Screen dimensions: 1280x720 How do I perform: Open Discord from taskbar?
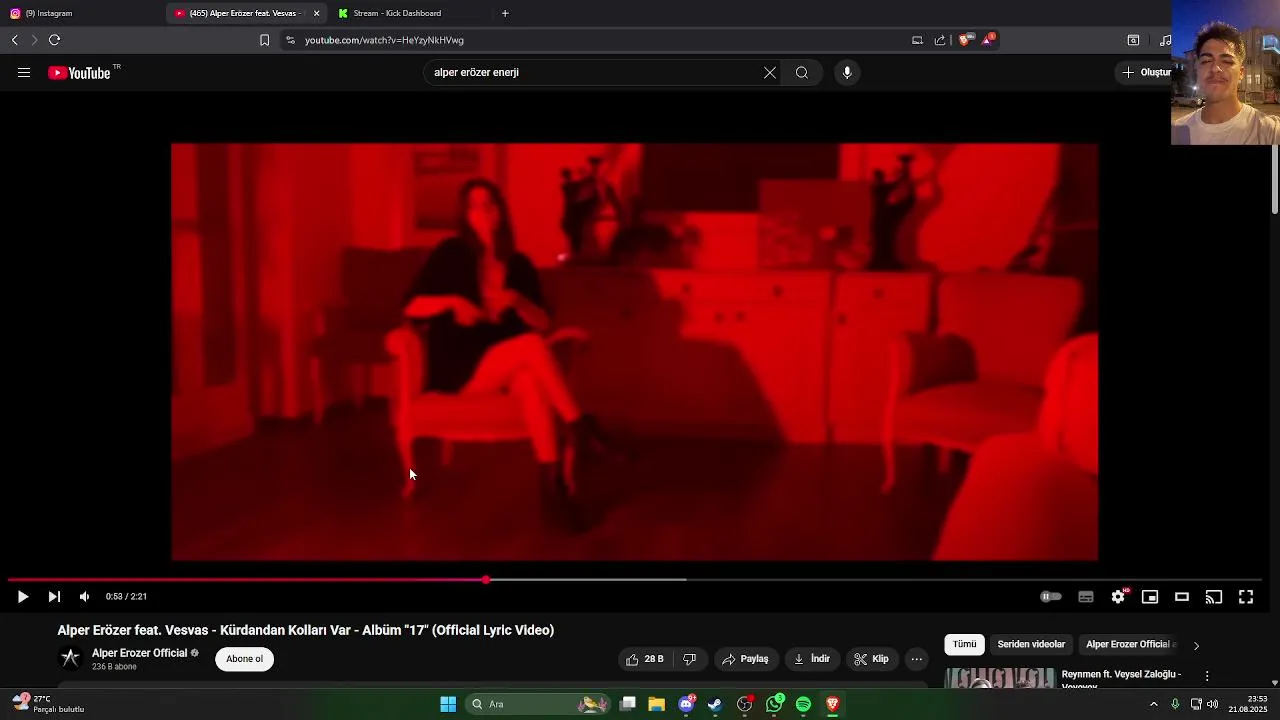click(x=687, y=704)
